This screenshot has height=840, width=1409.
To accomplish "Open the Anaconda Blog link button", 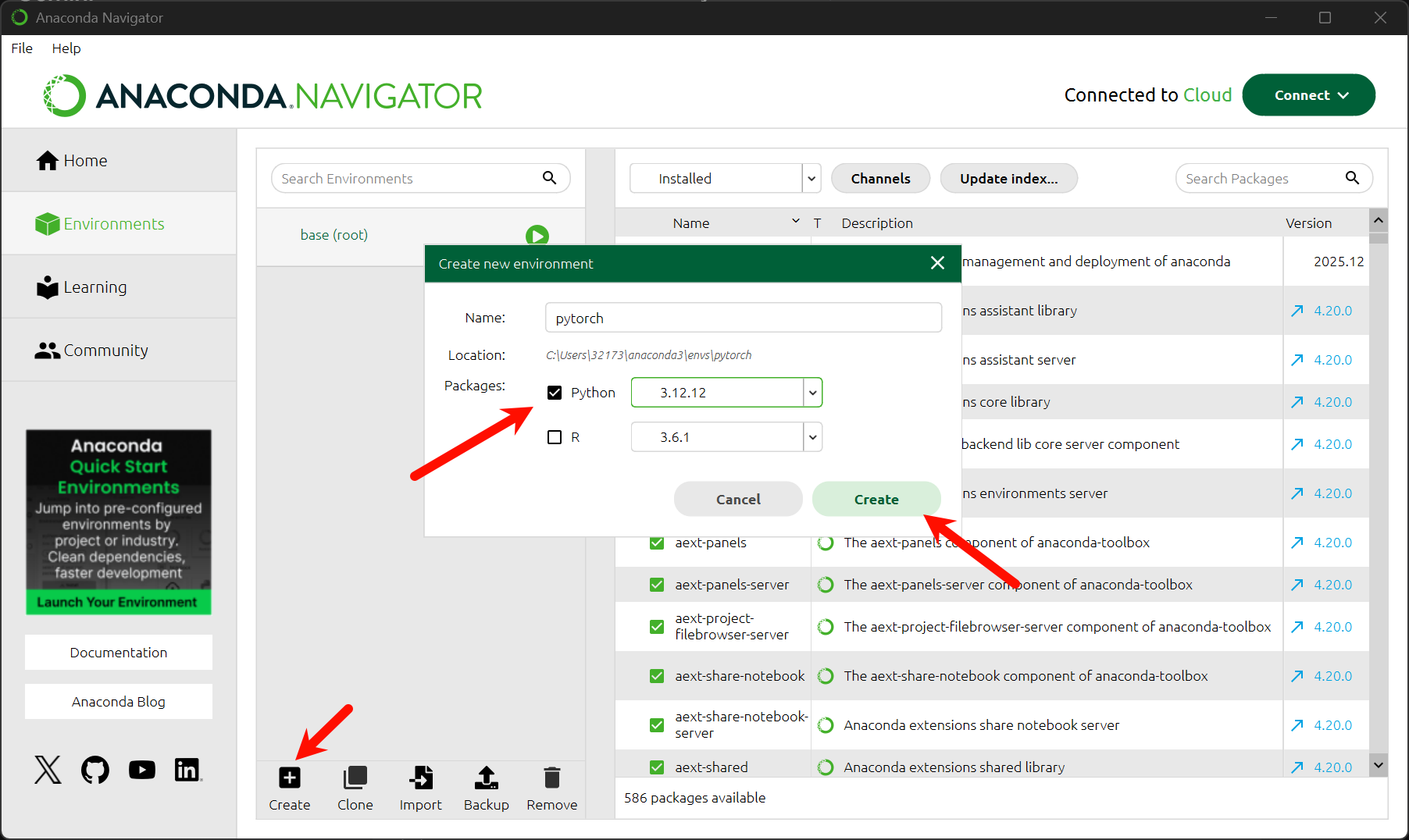I will click(x=119, y=702).
